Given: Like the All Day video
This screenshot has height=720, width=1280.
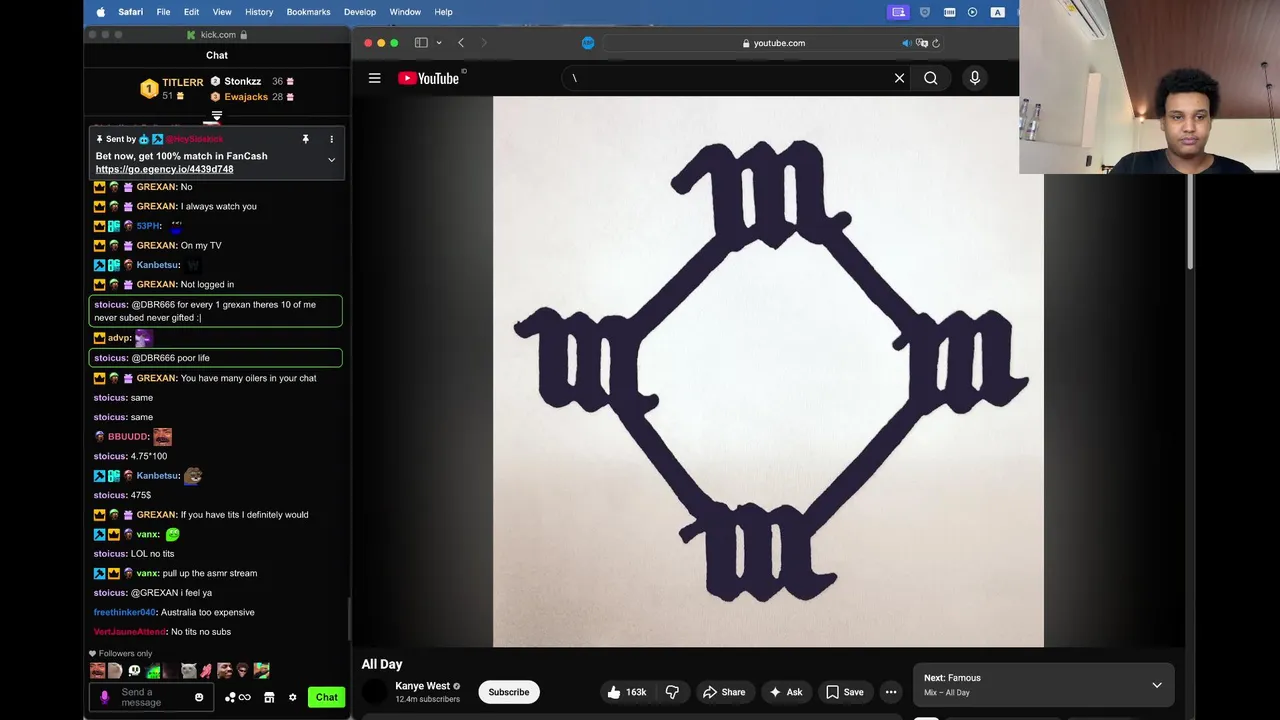Looking at the screenshot, I should 627,692.
